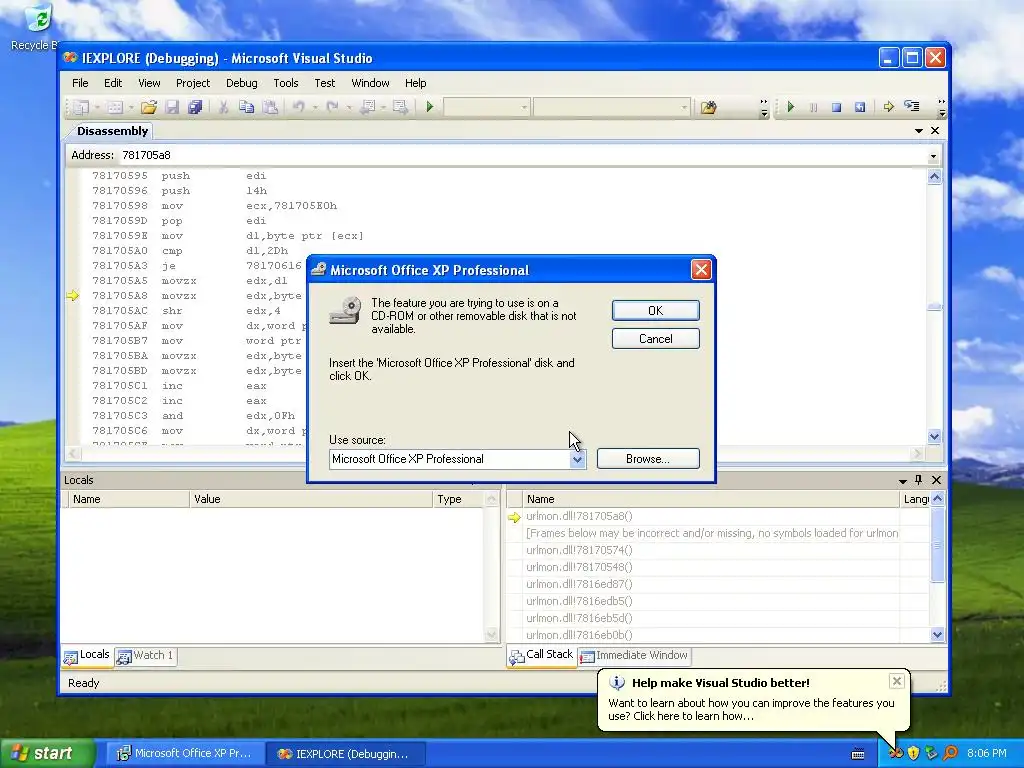Open the Test menu
Viewport: 1024px width, 768px height.
coord(325,83)
